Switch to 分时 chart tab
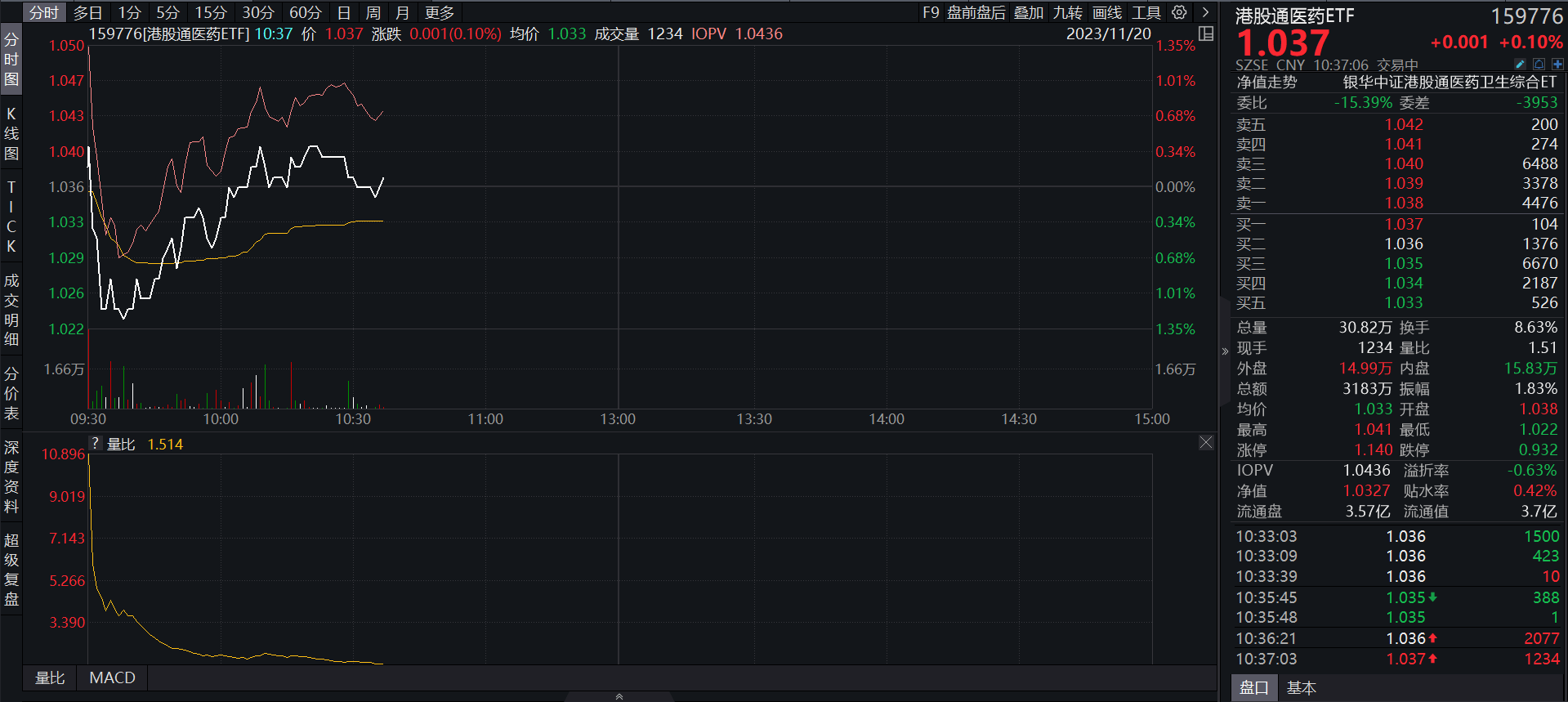 [43, 12]
